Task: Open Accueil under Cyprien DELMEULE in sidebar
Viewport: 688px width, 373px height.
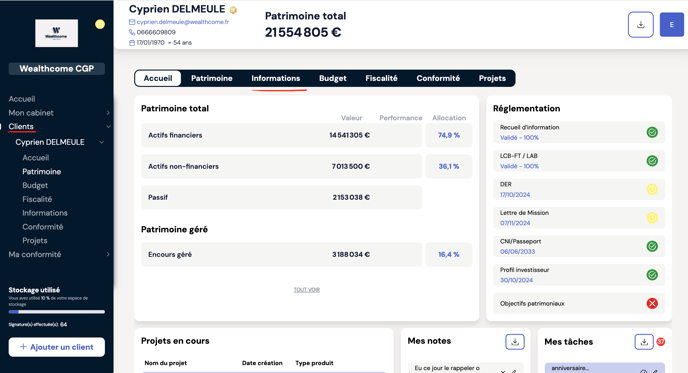Action: [x=36, y=158]
